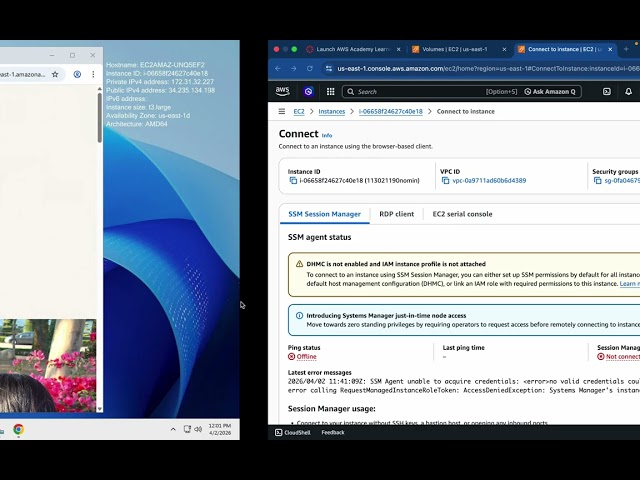Switch to the EC2 serial console tab
Screen dimensions: 640x480
click(x=462, y=214)
